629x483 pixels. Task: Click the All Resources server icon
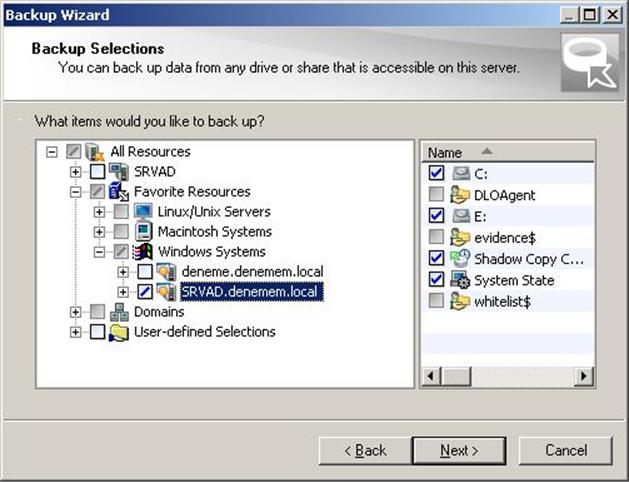coord(95,152)
